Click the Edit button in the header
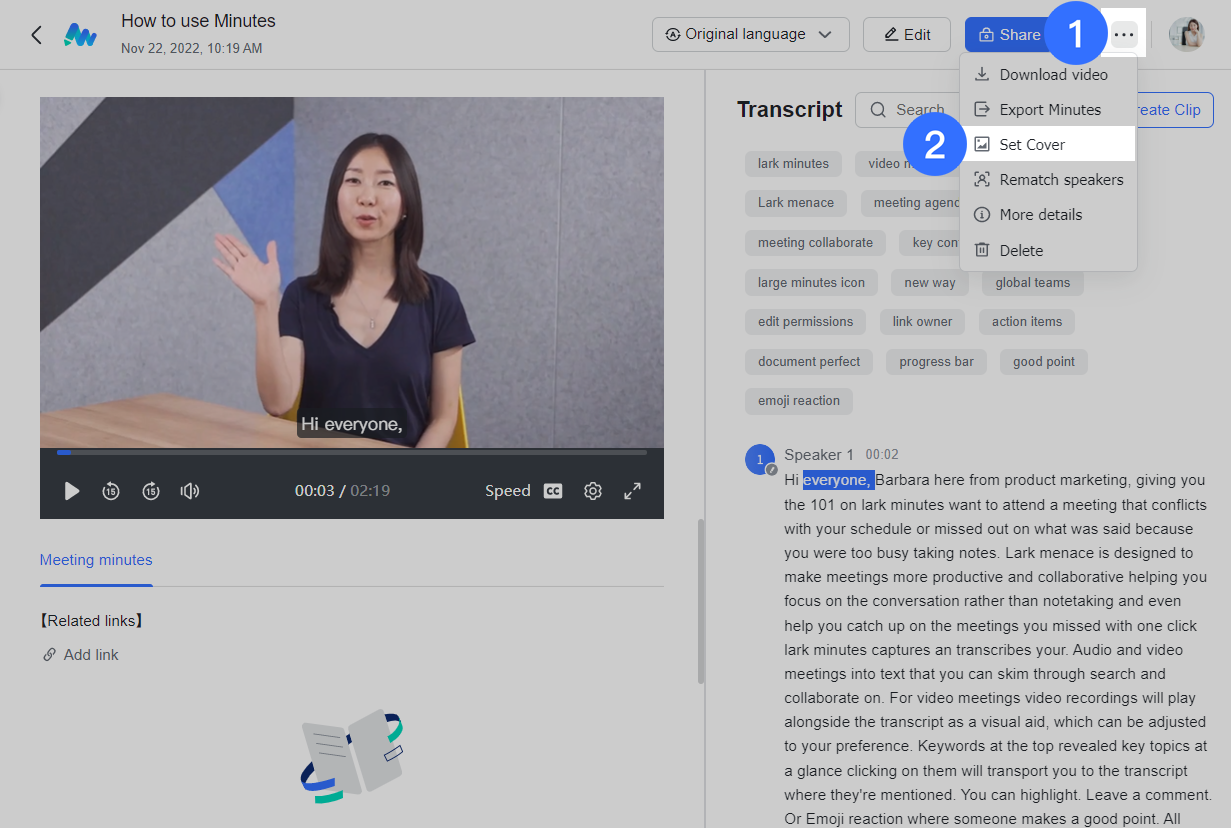 point(906,33)
